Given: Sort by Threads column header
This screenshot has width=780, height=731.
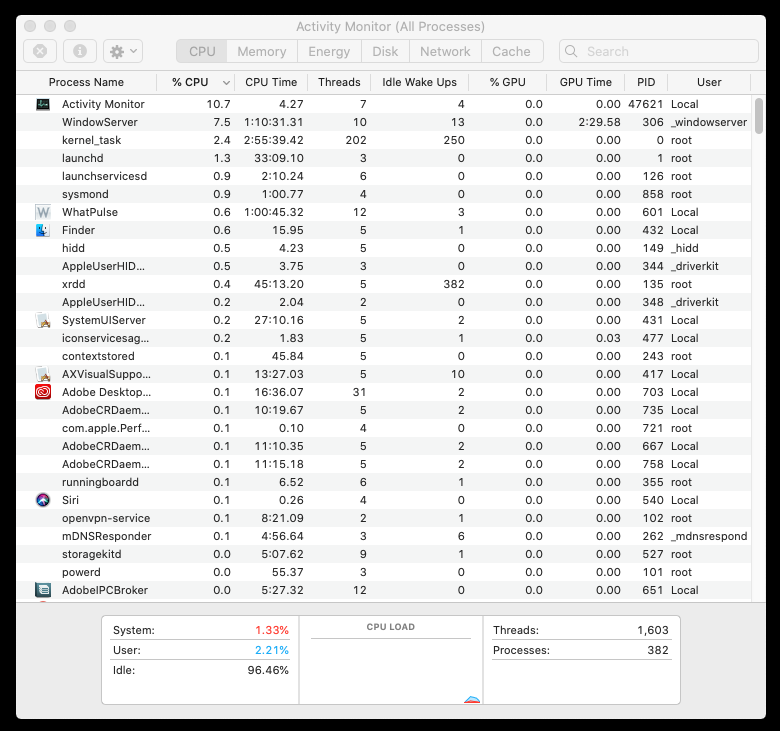Looking at the screenshot, I should click(339, 82).
